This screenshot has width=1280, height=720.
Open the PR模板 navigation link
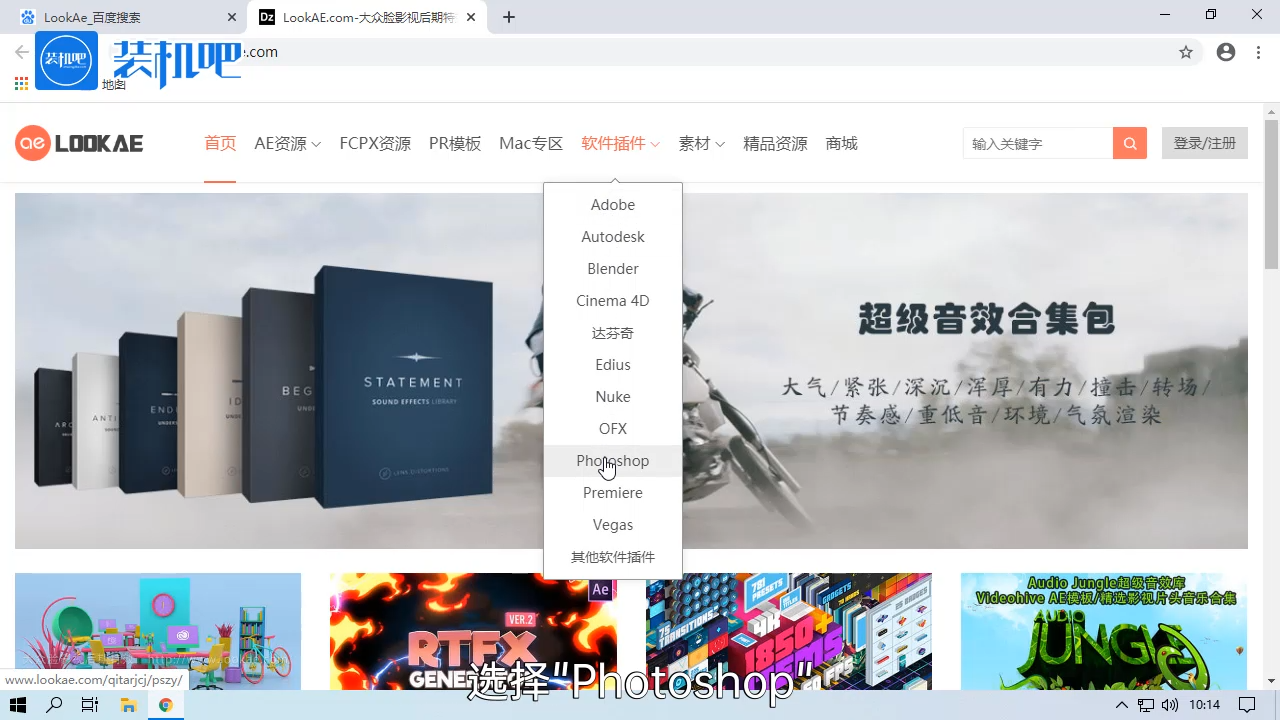[455, 143]
